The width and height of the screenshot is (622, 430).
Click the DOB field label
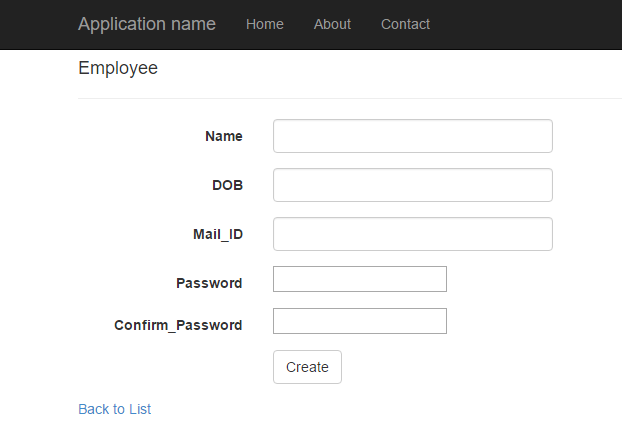point(227,185)
